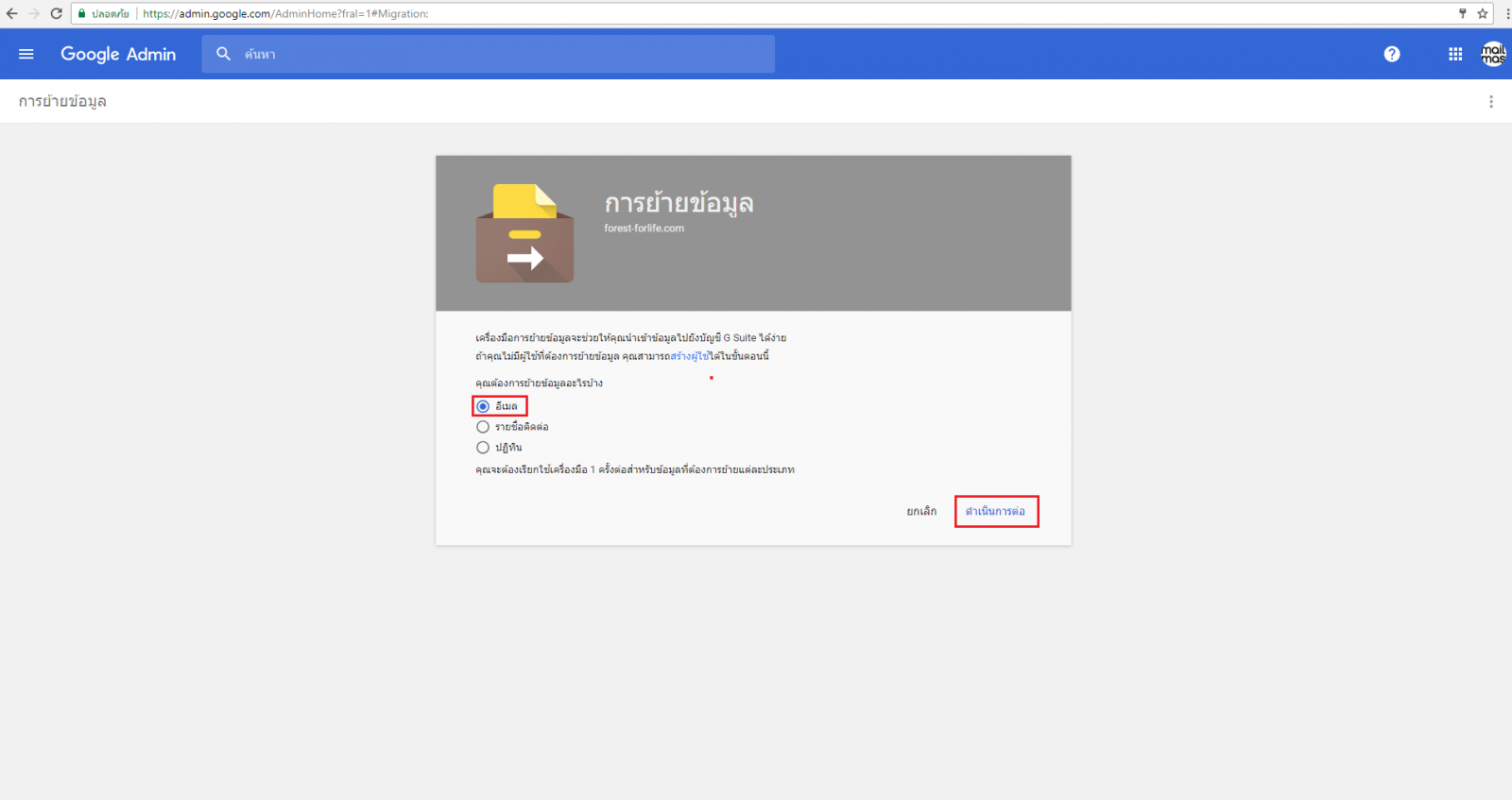Click the ดำเนินการต่อ continue button
Image resolution: width=1512 pixels, height=800 pixels.
pos(996,511)
